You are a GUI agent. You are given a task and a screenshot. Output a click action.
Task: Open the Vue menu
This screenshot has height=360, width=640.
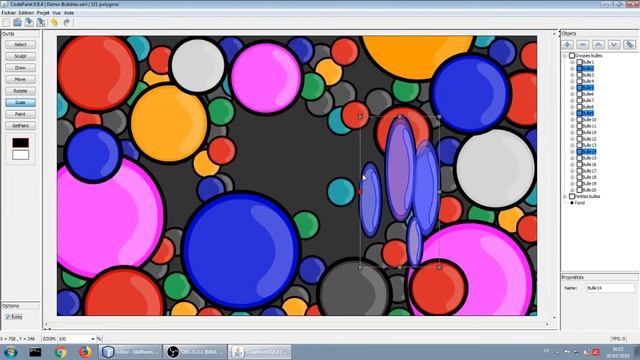[56, 13]
